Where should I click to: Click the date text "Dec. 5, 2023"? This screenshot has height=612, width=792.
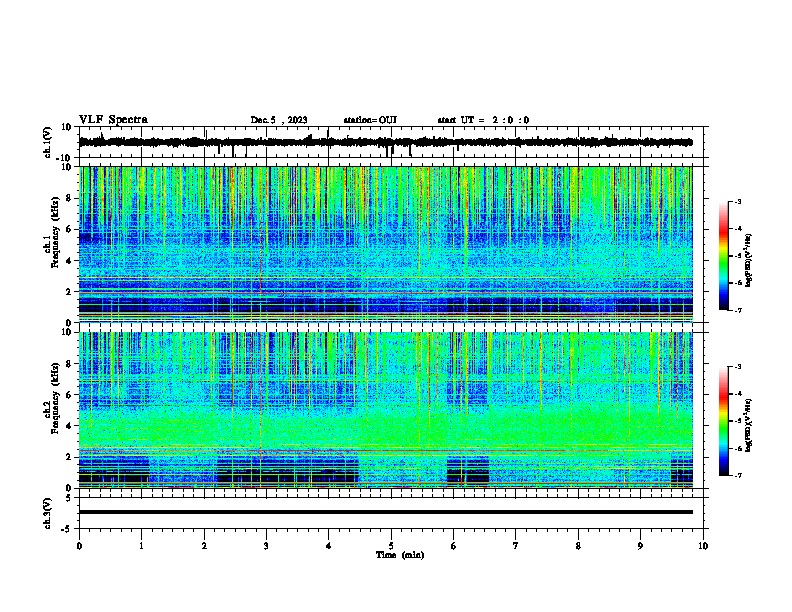click(x=279, y=120)
